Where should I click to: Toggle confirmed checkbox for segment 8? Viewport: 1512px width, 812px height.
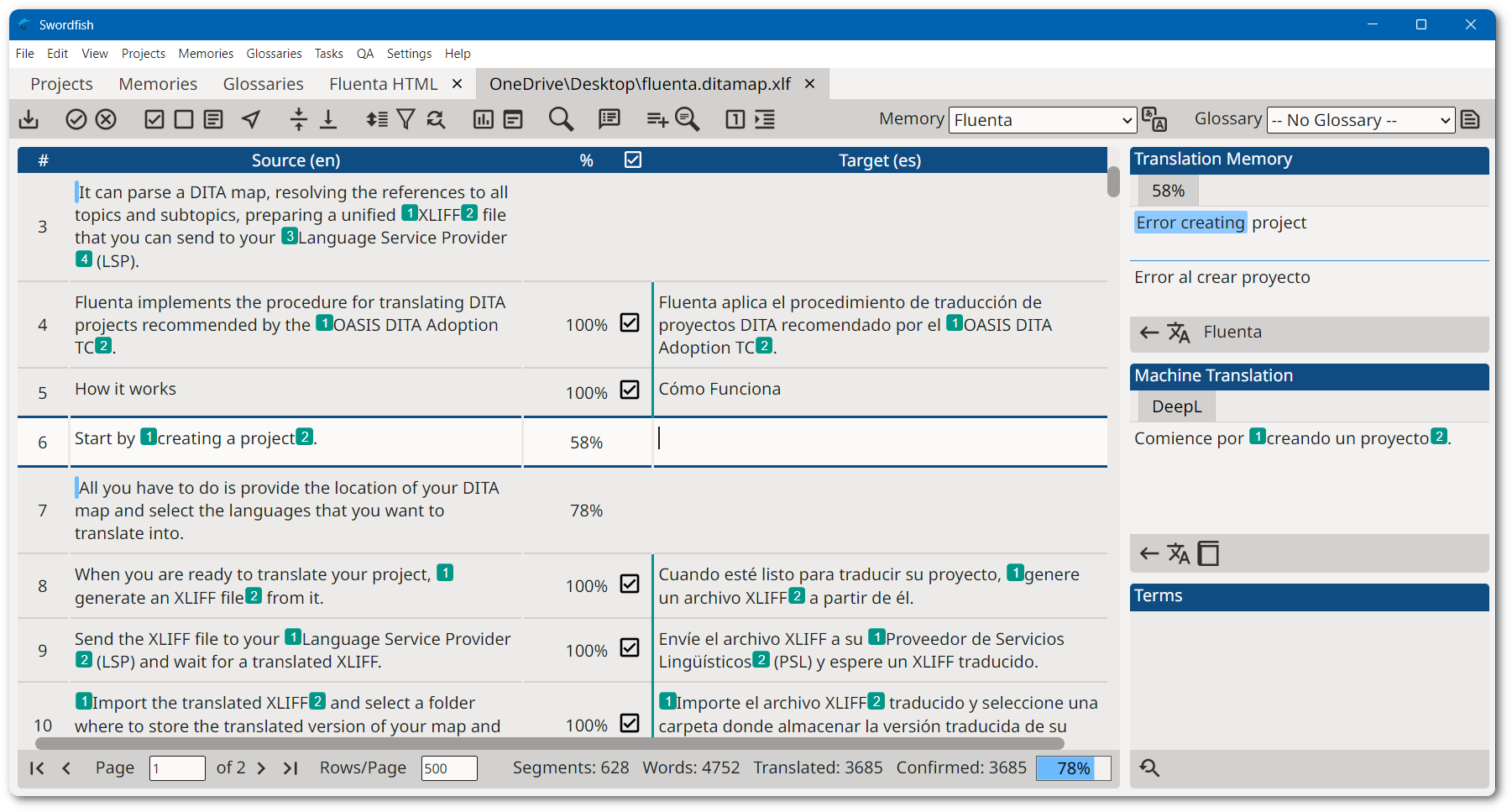point(630,584)
